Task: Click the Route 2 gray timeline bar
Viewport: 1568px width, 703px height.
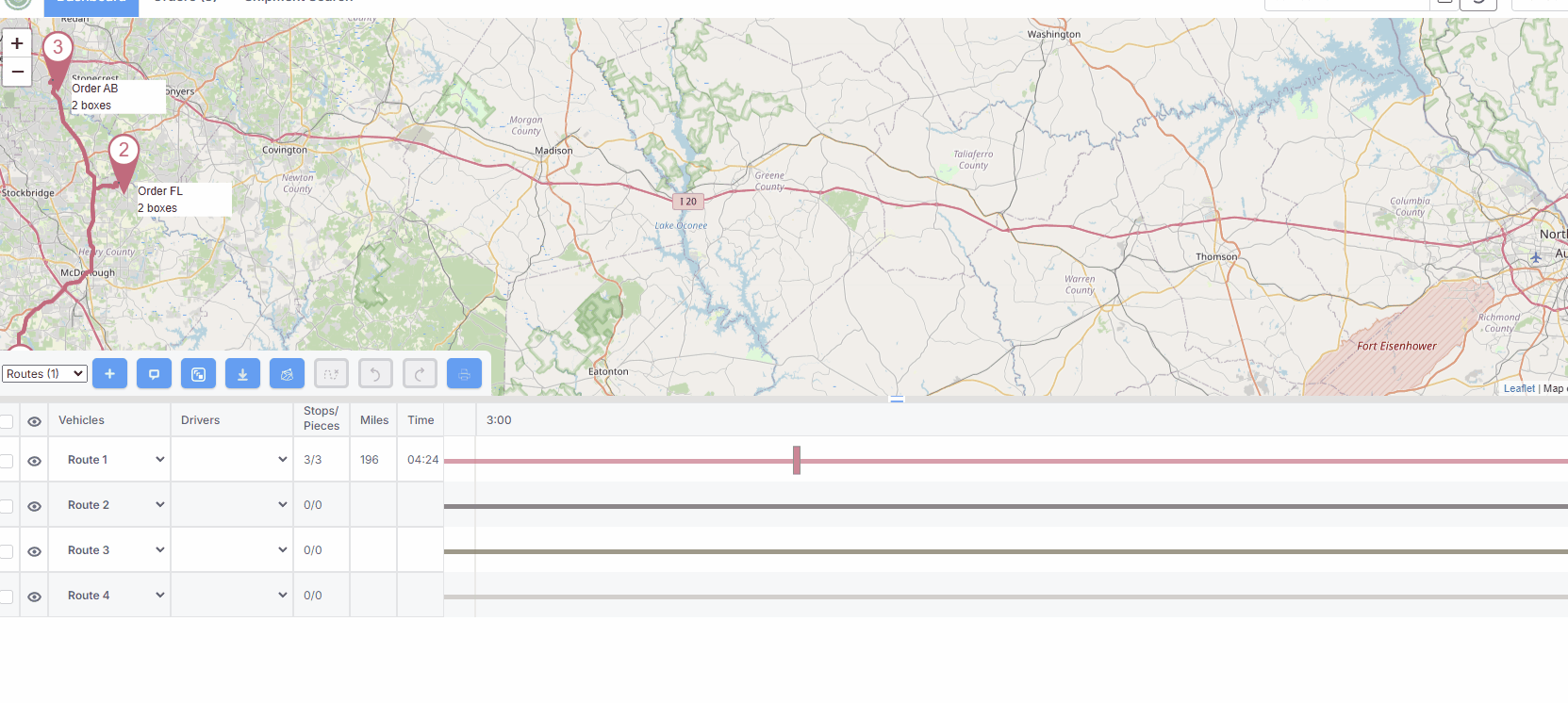Action: 1006,506
